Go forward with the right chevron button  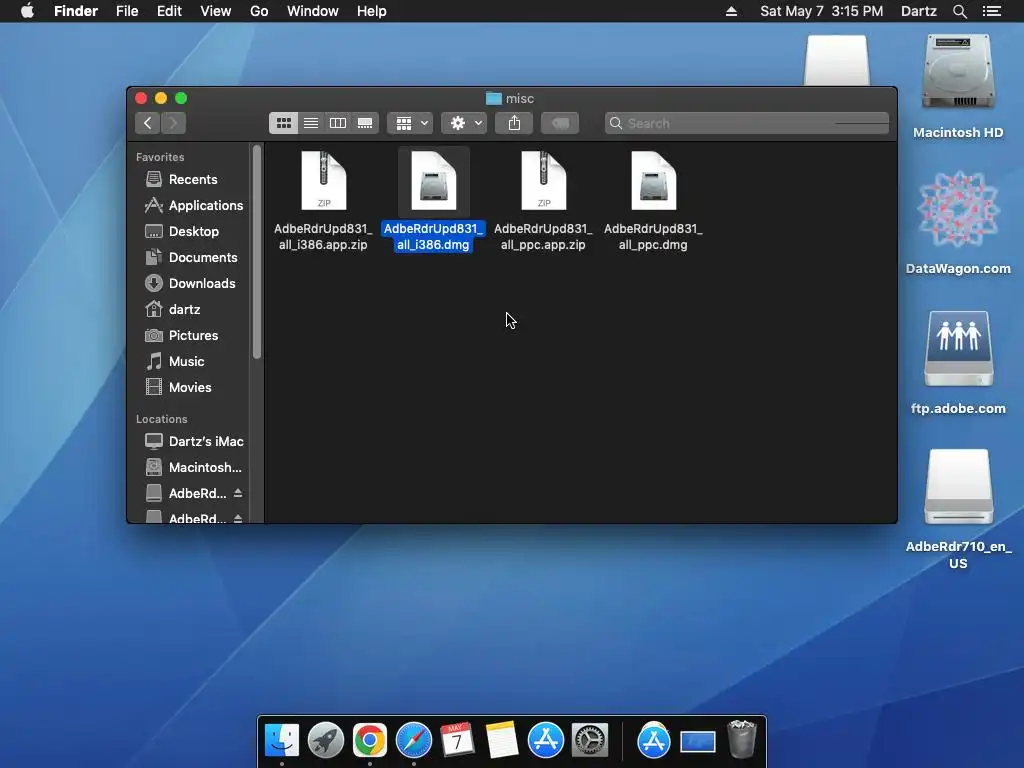[173, 123]
